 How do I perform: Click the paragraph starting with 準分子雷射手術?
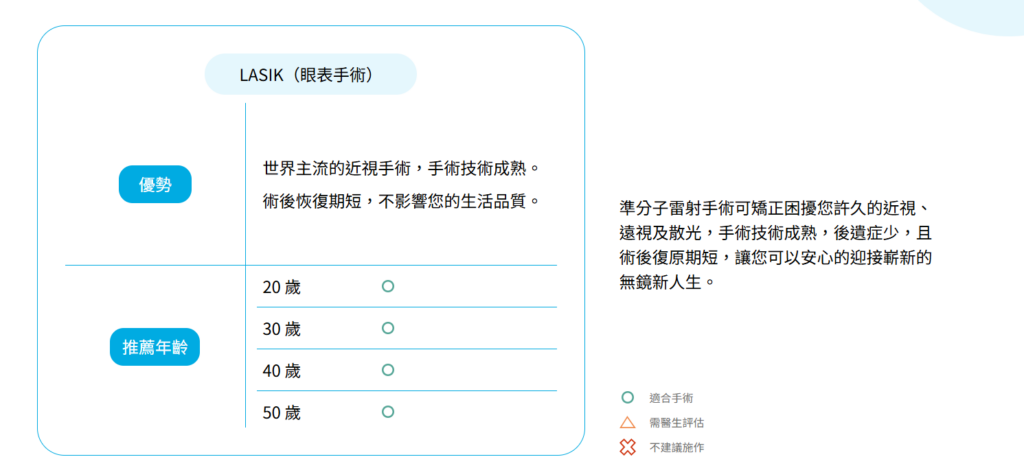775,245
